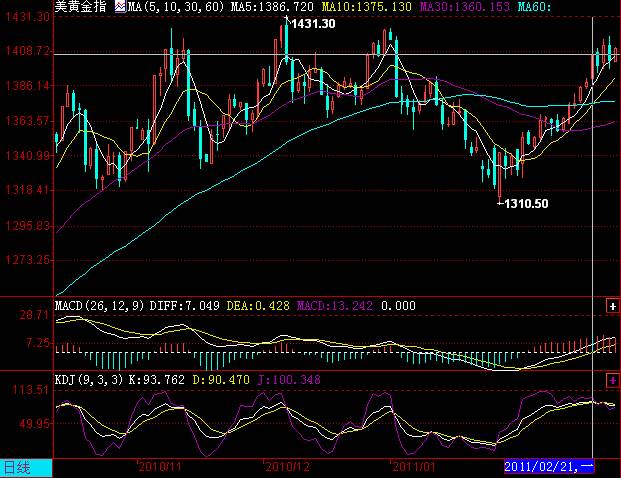Image resolution: width=621 pixels, height=478 pixels.
Task: Click the 1431.30 high price marker
Action: point(313,24)
